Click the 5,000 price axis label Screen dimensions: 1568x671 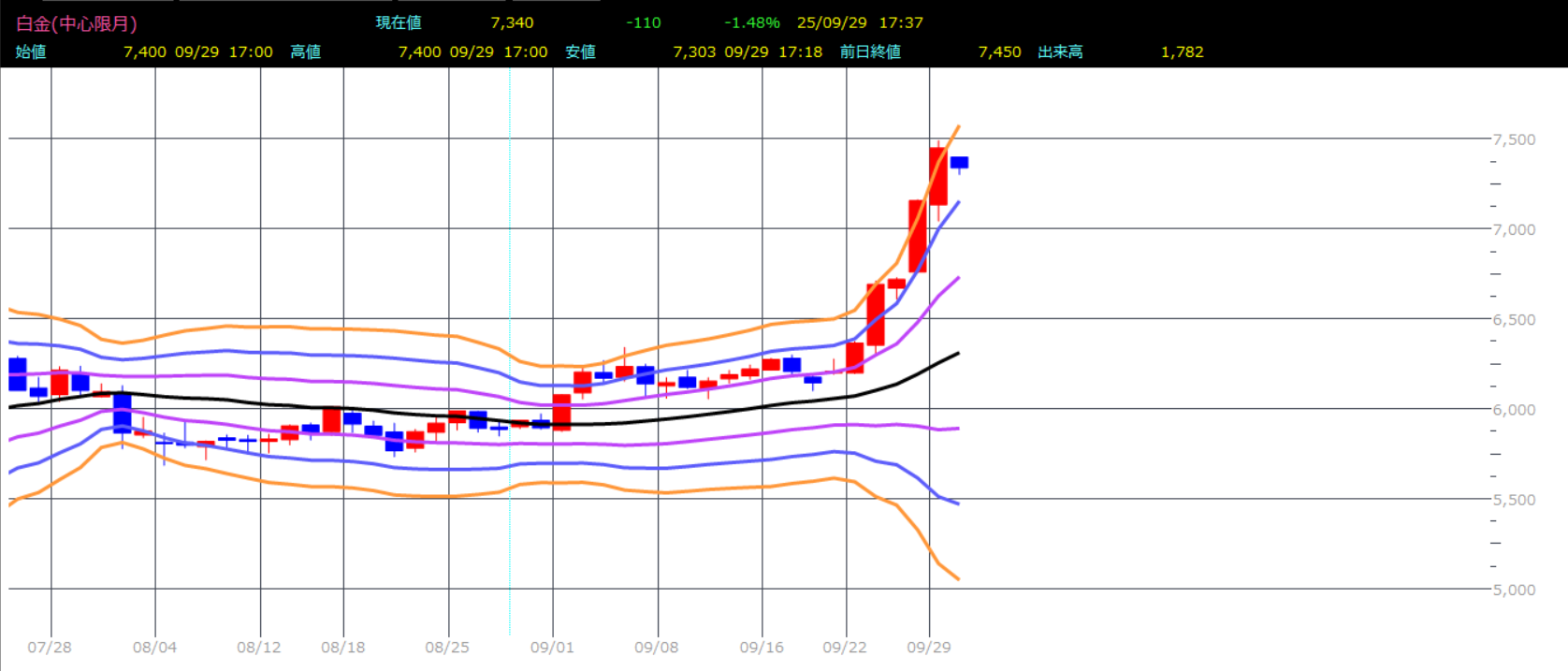[1514, 590]
